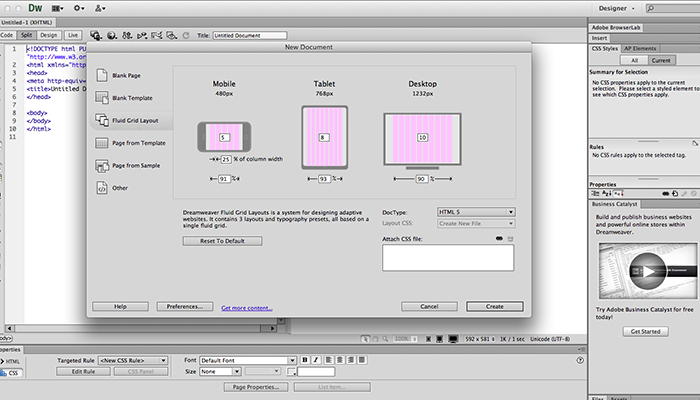Switch to Design view
Viewport: 700px width, 400px height.
click(48, 35)
